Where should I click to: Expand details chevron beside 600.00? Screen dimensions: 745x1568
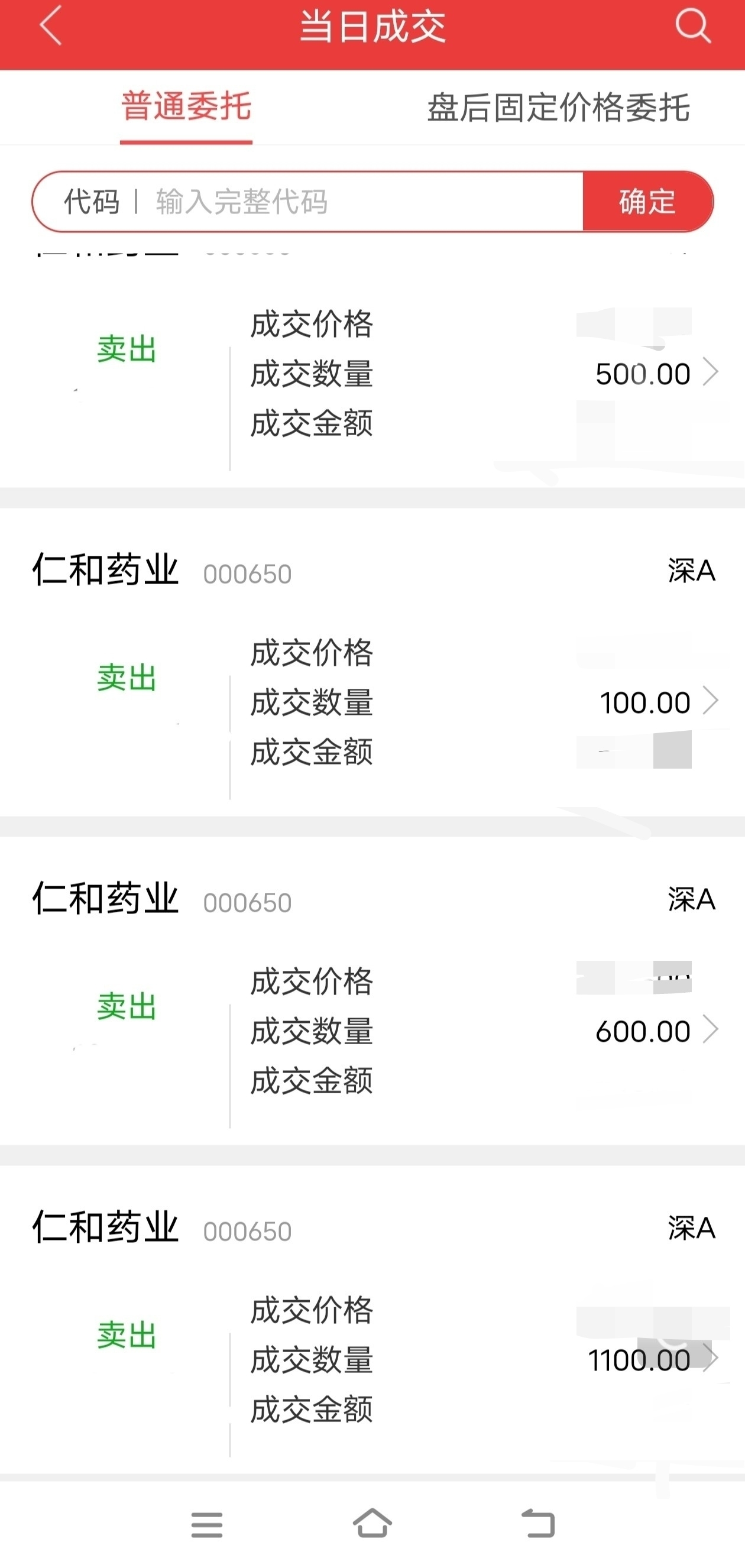(710, 1029)
